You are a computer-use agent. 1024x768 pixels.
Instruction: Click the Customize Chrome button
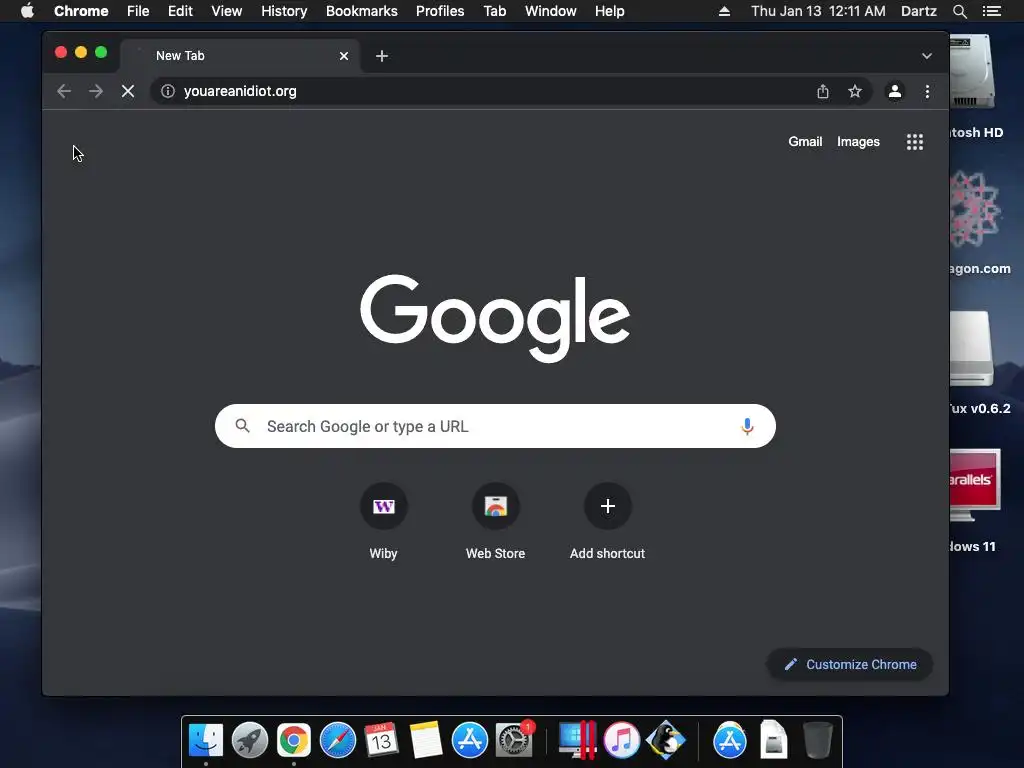(x=850, y=664)
